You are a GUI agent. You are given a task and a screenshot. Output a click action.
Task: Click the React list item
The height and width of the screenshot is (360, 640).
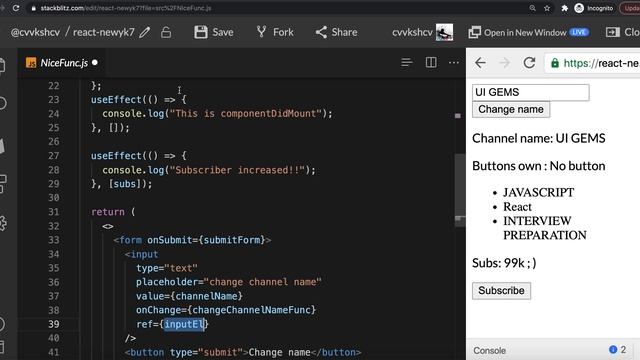pyautogui.click(x=517, y=207)
